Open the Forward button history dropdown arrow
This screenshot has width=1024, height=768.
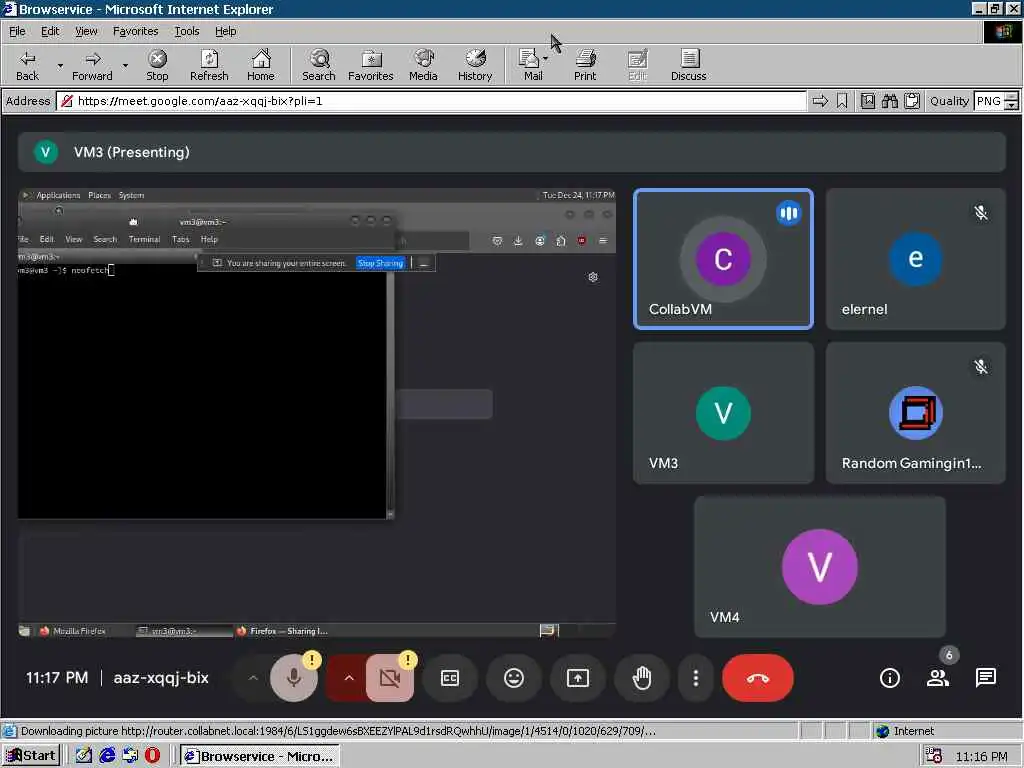click(x=125, y=65)
